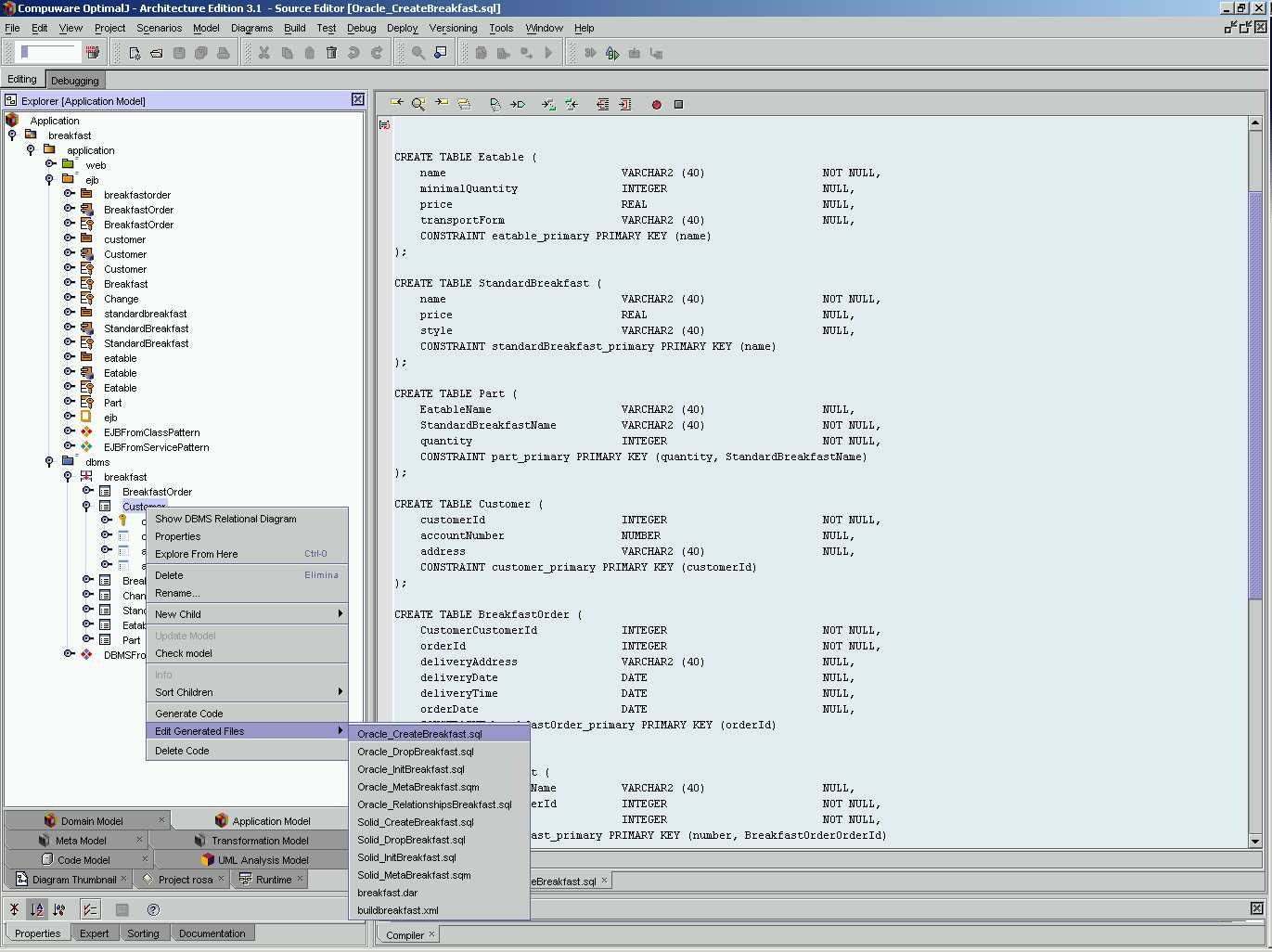Click the Redo arrow toolbar icon
This screenshot has height=952, width=1272.
[377, 53]
